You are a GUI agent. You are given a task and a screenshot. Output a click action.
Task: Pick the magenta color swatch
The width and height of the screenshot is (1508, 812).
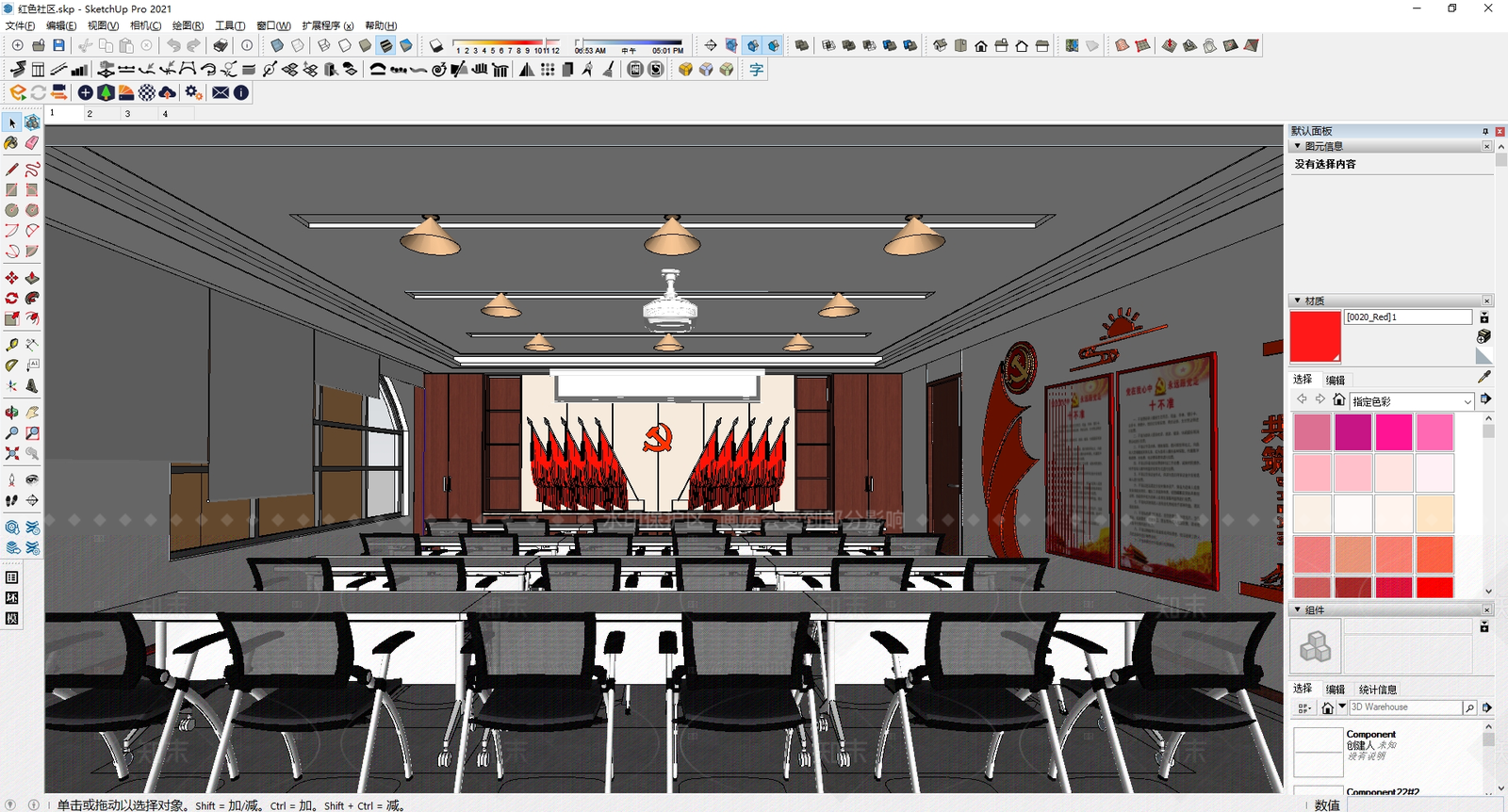click(1352, 432)
